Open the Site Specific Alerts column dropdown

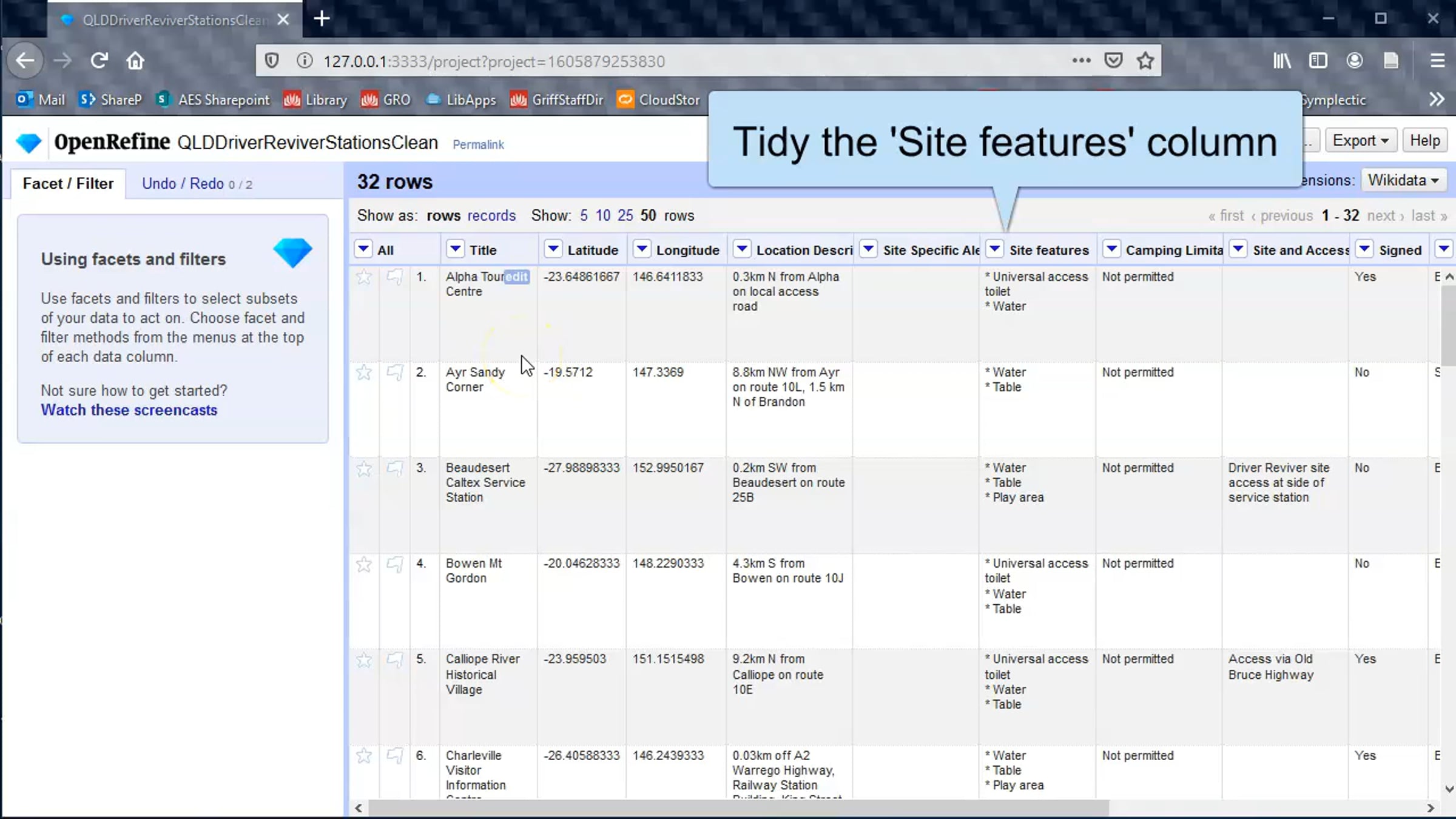pyautogui.click(x=868, y=249)
